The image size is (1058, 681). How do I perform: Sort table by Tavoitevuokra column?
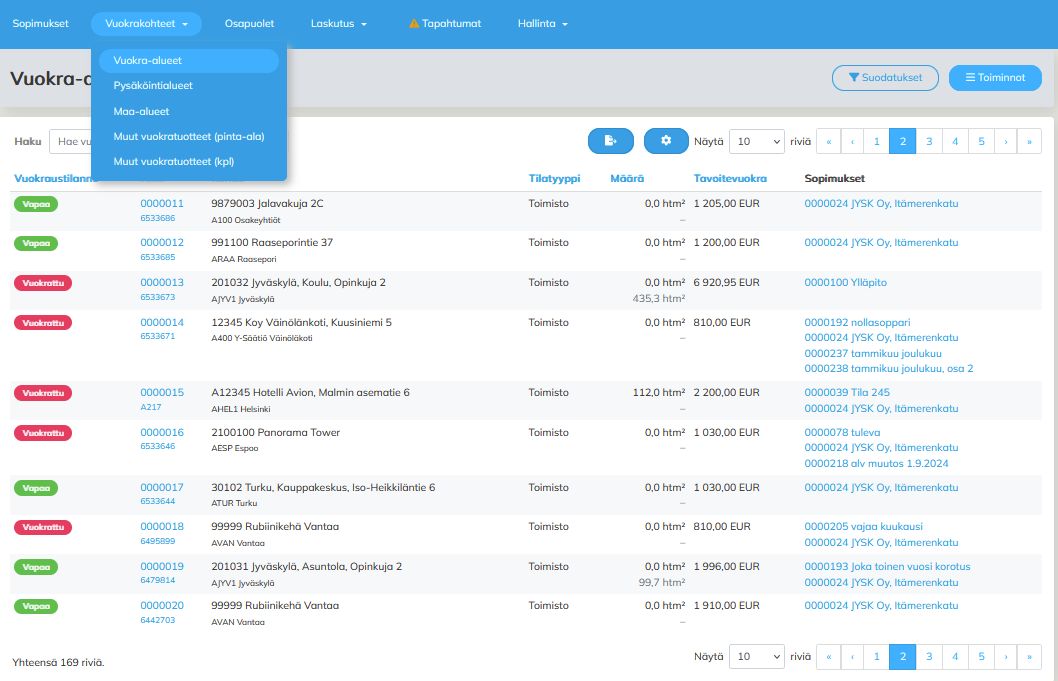730,178
